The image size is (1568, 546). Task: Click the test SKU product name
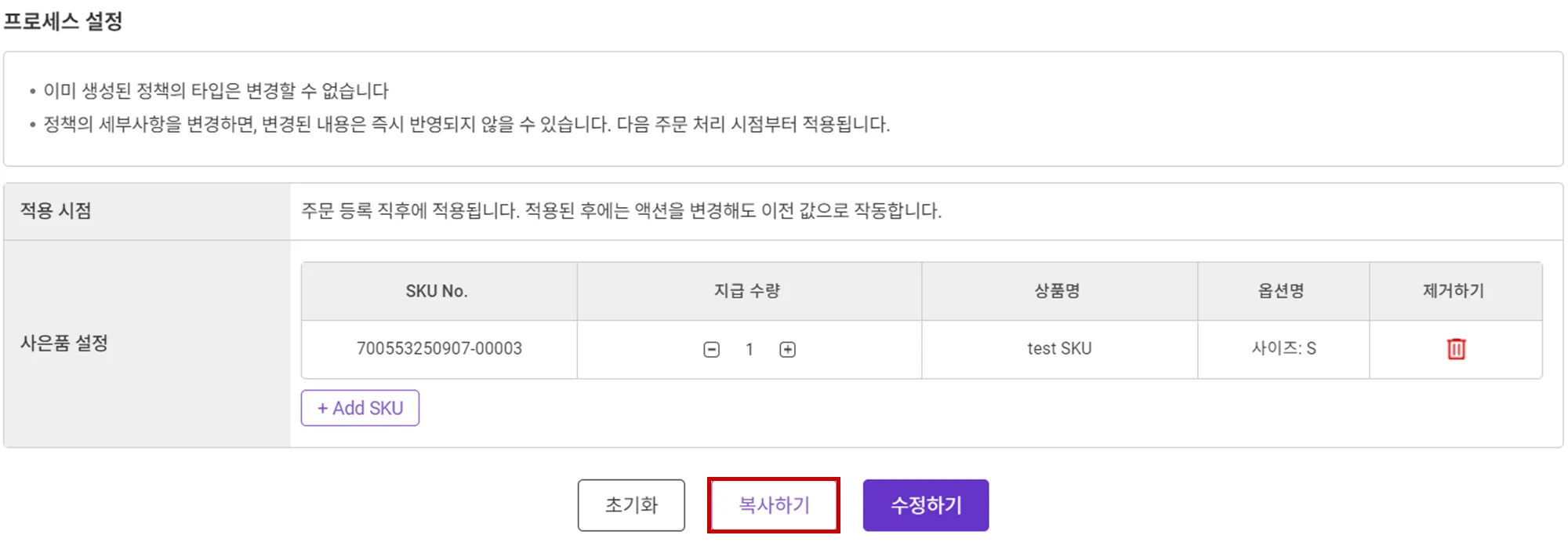coord(1059,349)
